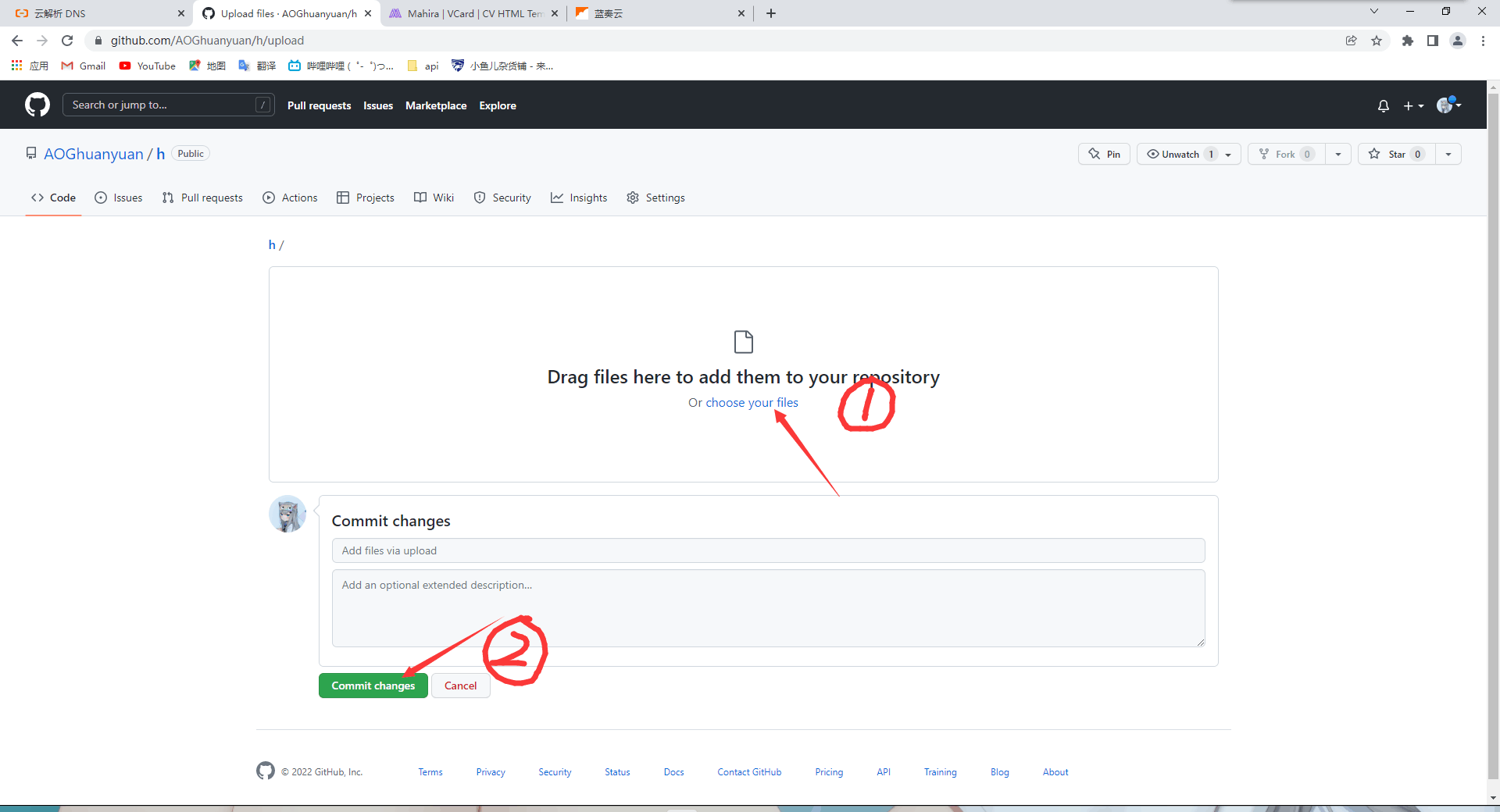The image size is (1500, 812).
Task: Open the create new dropdown
Action: [1412, 105]
